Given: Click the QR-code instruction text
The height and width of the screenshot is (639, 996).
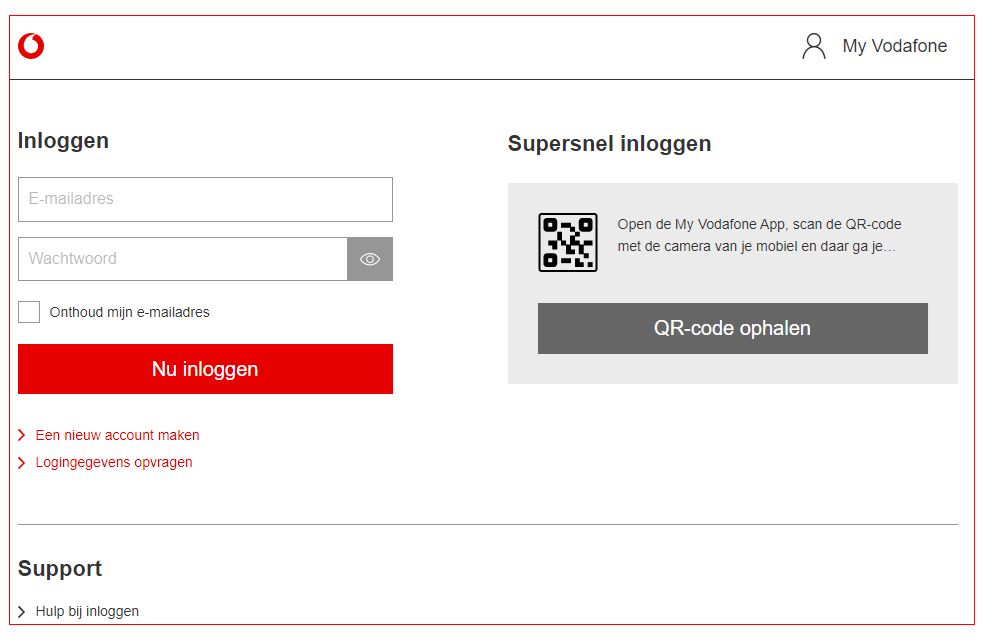Looking at the screenshot, I should (x=759, y=235).
